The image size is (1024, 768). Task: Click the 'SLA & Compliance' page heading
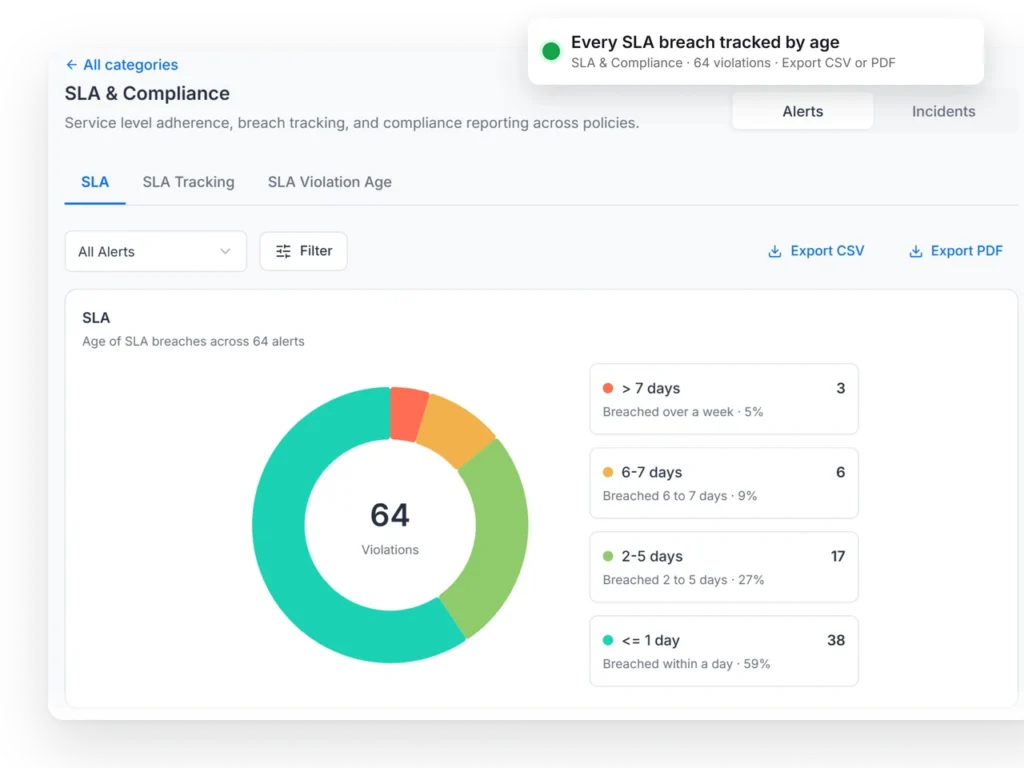point(147,93)
